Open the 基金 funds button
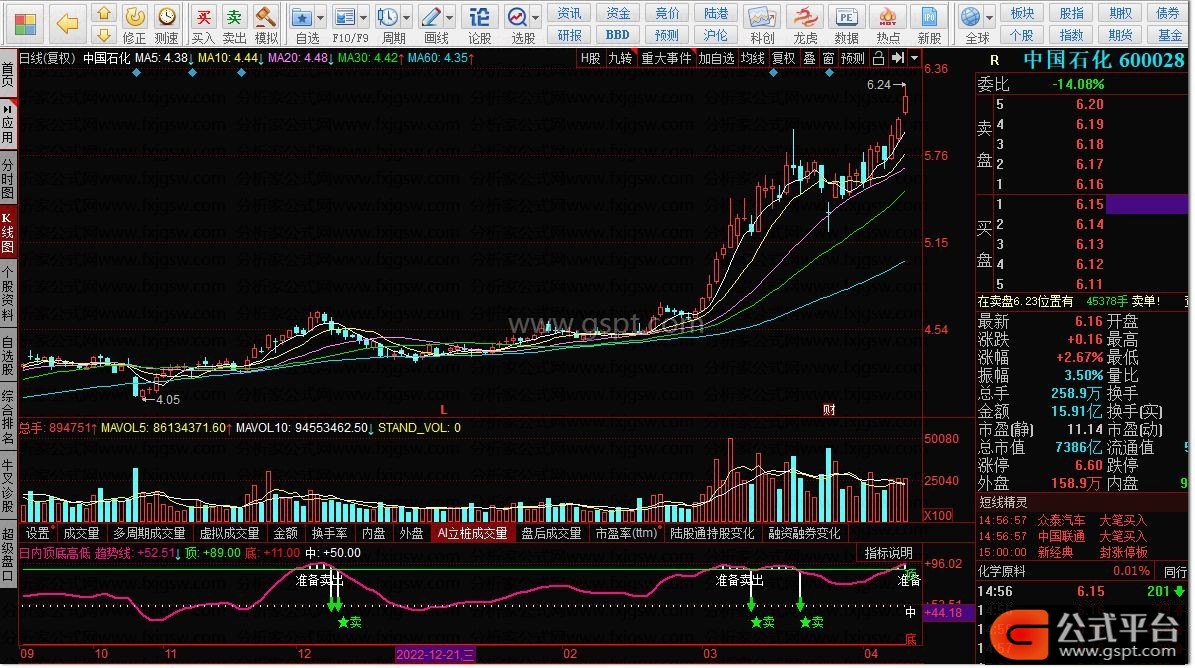Viewport: 1195px width, 668px height. tap(1169, 35)
